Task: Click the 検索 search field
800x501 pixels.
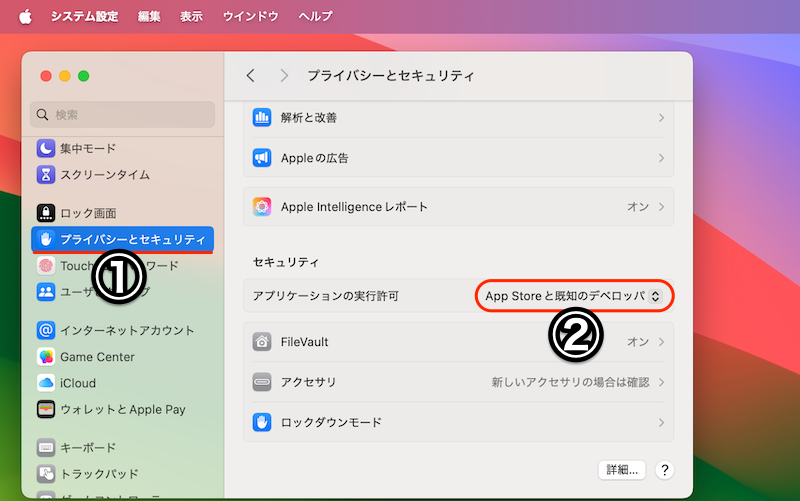Action: pyautogui.click(x=122, y=114)
